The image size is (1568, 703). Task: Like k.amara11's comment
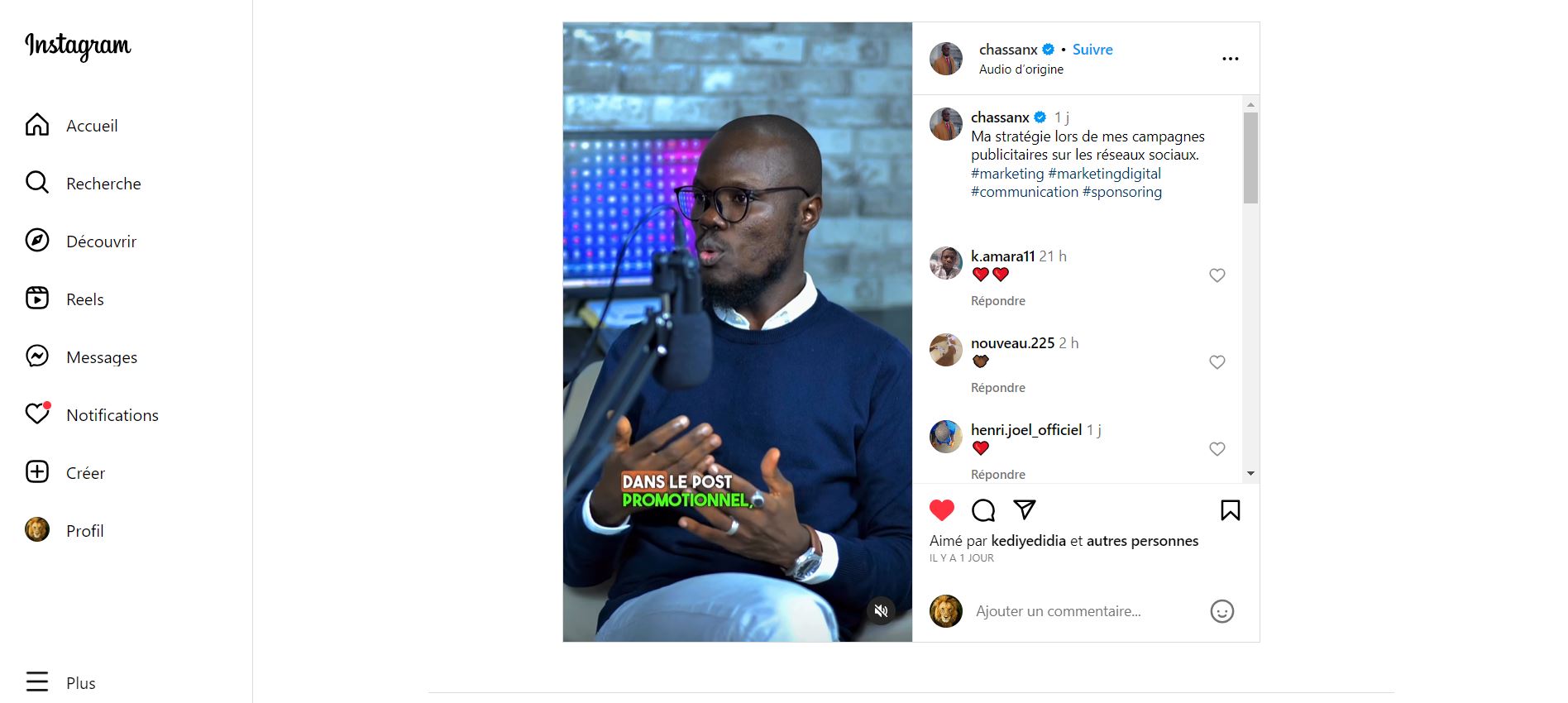(x=1217, y=275)
